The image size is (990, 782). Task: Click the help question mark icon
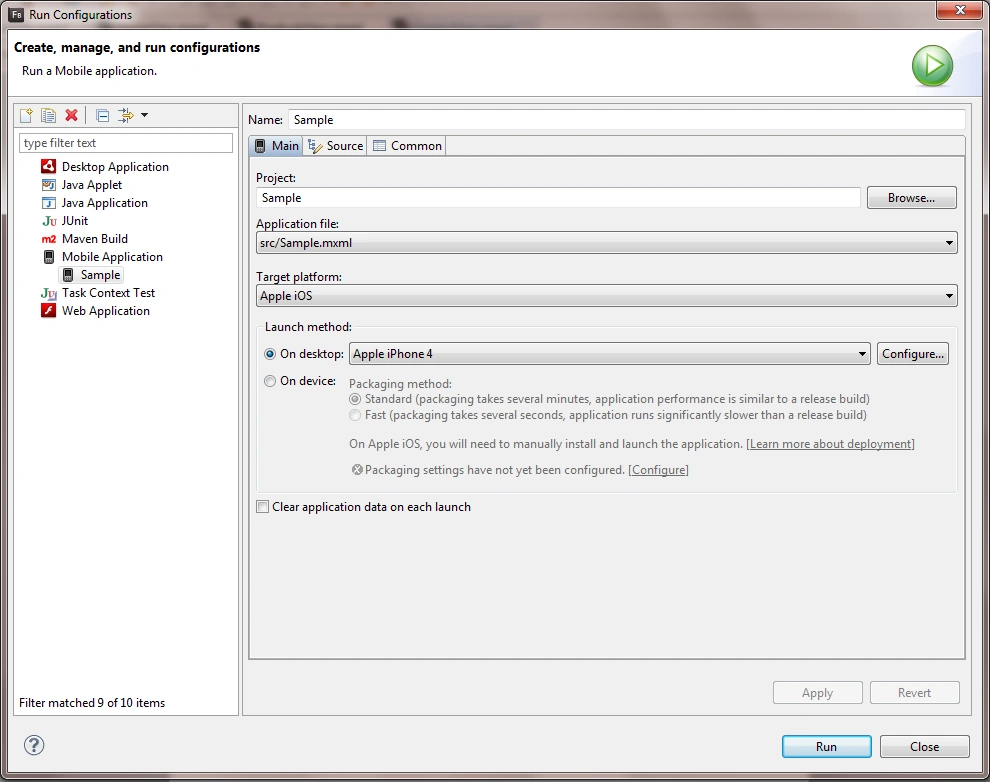click(34, 745)
